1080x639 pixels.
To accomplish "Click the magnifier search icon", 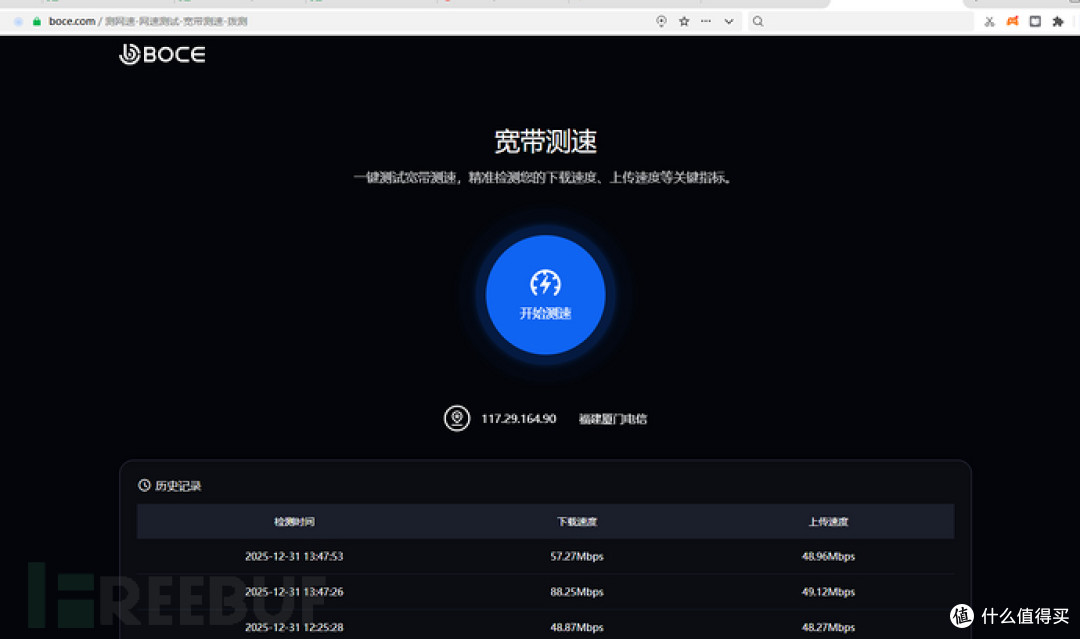I will point(758,21).
